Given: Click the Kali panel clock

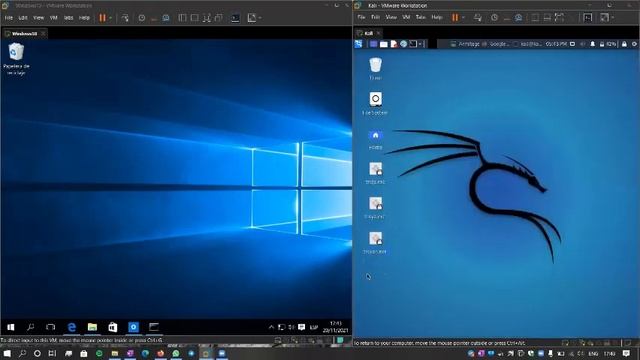Looking at the screenshot, I should coord(556,44).
